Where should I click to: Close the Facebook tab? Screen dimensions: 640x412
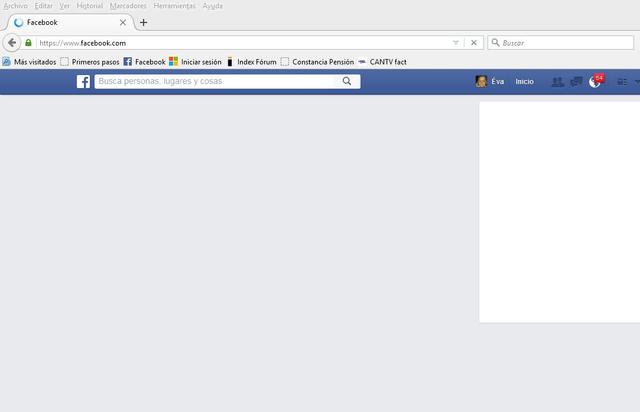pos(122,22)
